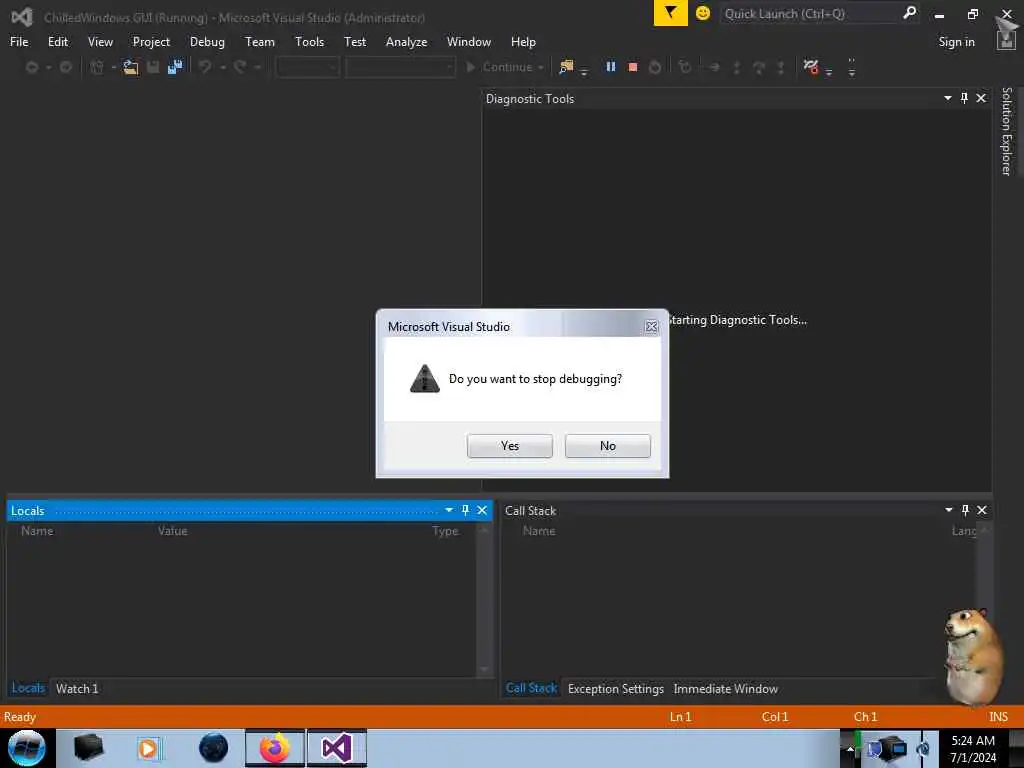Click the IntelliTrace events toolbar icon
Image resolution: width=1024 pixels, height=768 pixels.
tap(811, 66)
